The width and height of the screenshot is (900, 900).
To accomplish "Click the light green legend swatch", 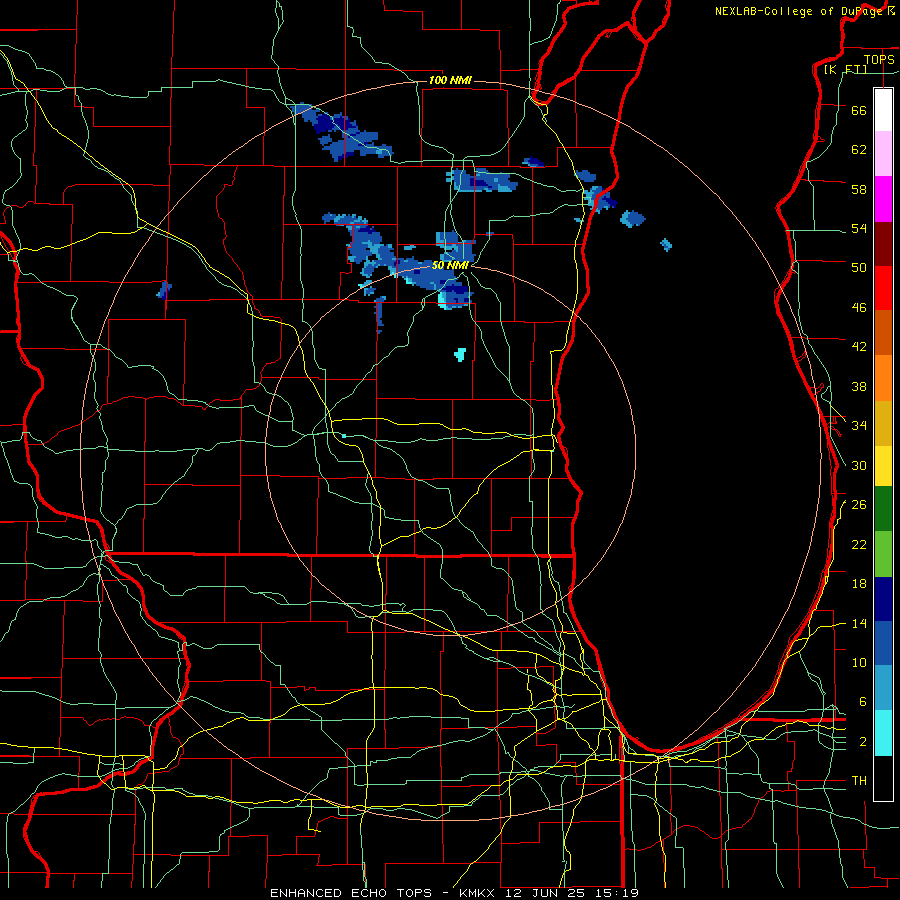I will (x=883, y=554).
